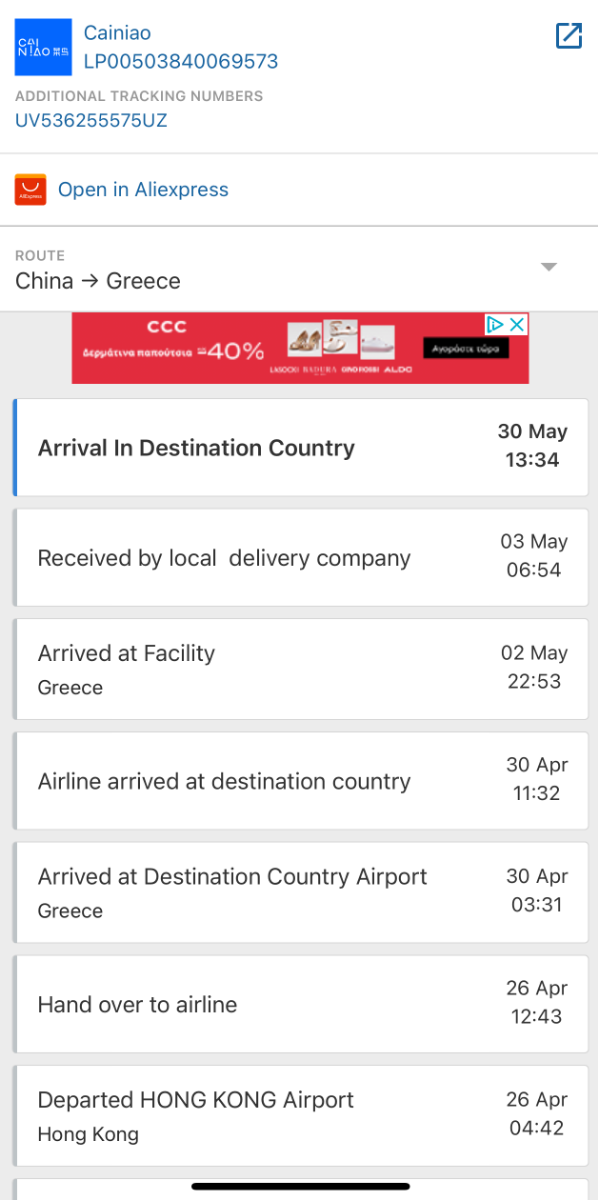Image resolution: width=598 pixels, height=1200 pixels.
Task: Click the shoe ad buy-now button
Action: (466, 348)
